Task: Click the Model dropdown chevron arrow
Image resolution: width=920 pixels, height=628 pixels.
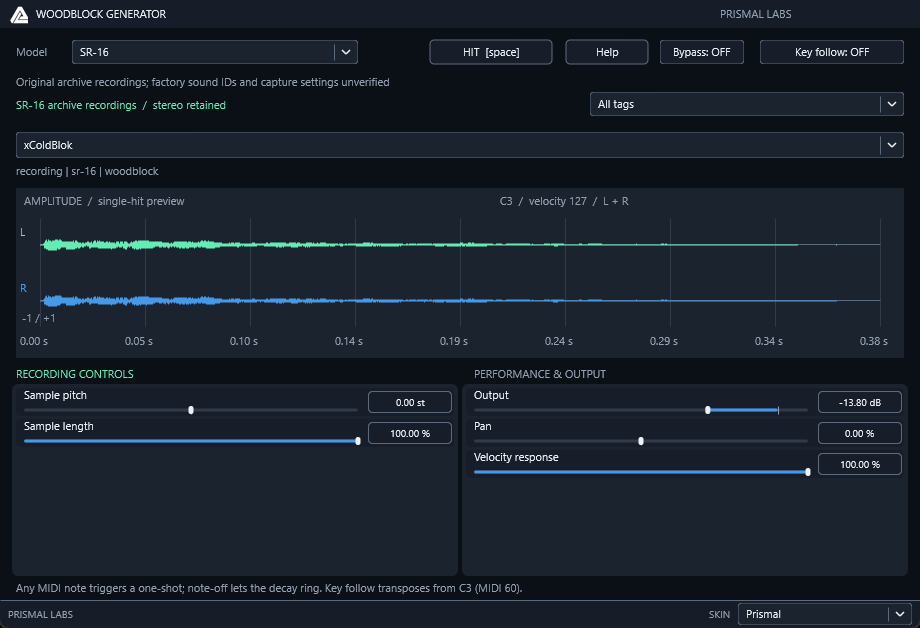Action: (346, 52)
